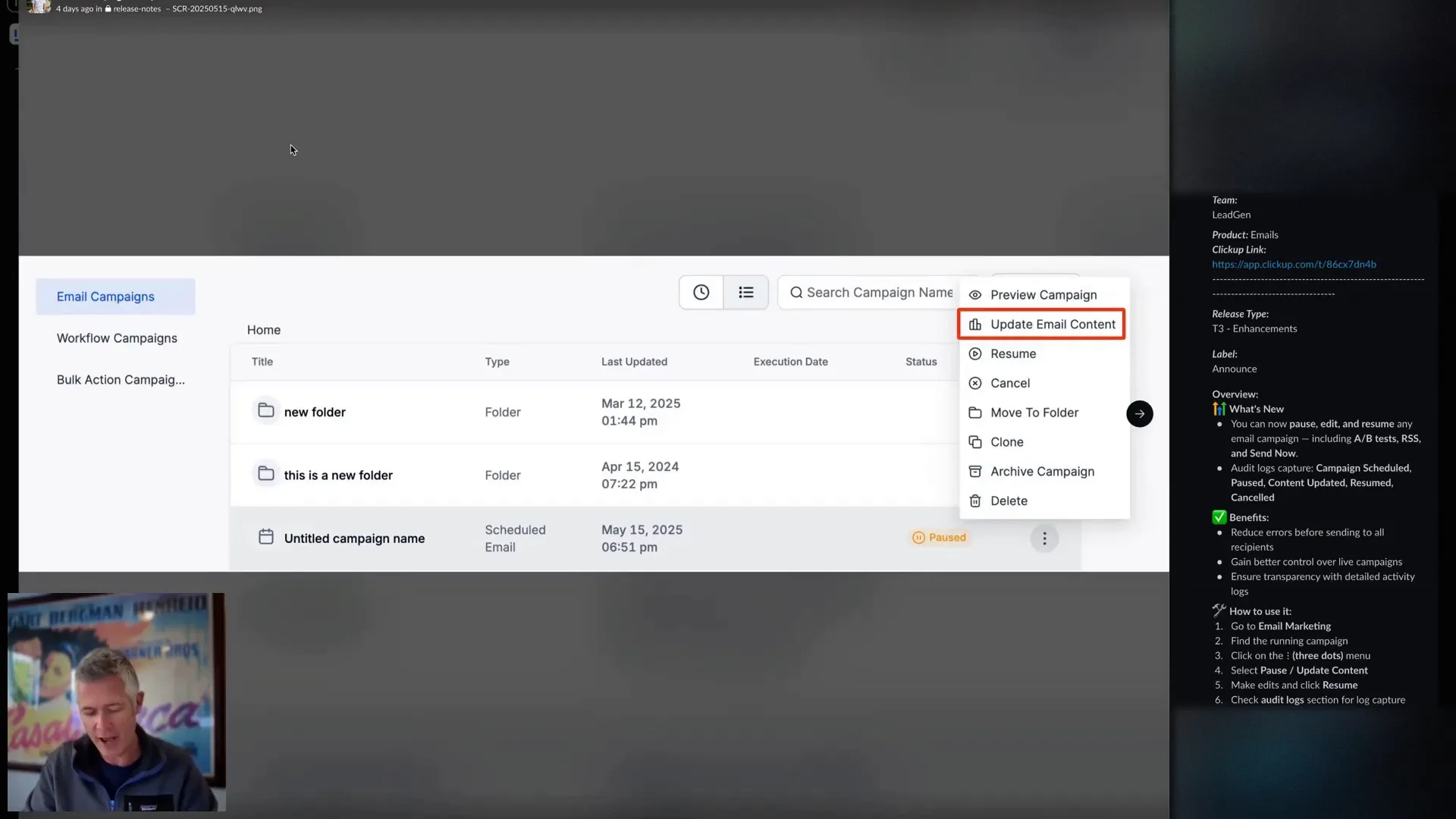Viewport: 1456px width, 819px height.
Task: Click the black next arrow button
Action: (1139, 414)
